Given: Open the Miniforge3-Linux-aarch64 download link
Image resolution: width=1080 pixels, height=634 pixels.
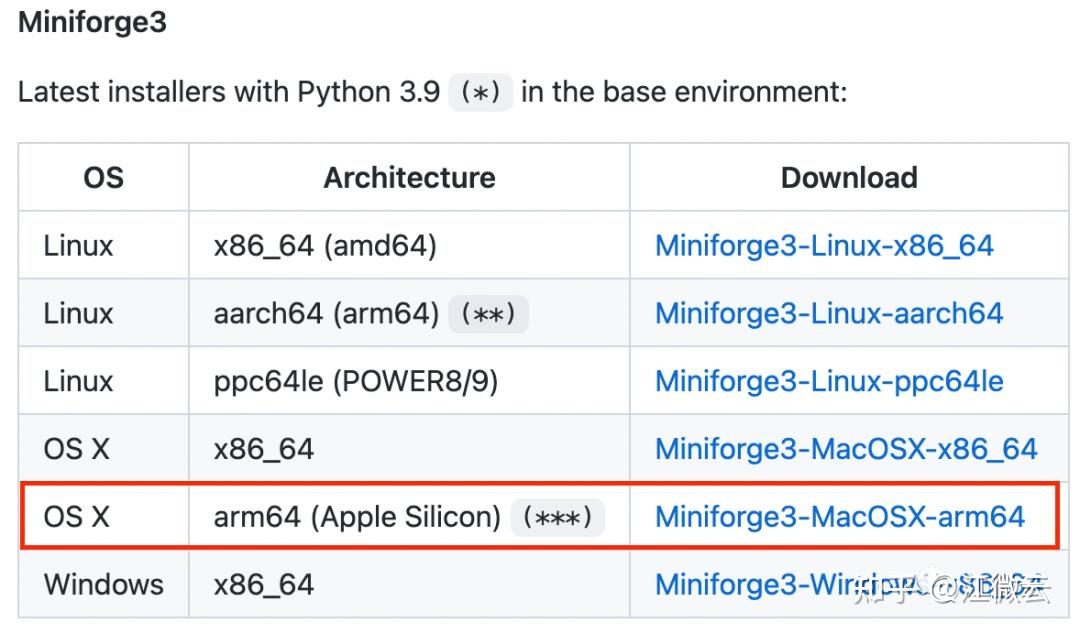Looking at the screenshot, I should (x=829, y=314).
